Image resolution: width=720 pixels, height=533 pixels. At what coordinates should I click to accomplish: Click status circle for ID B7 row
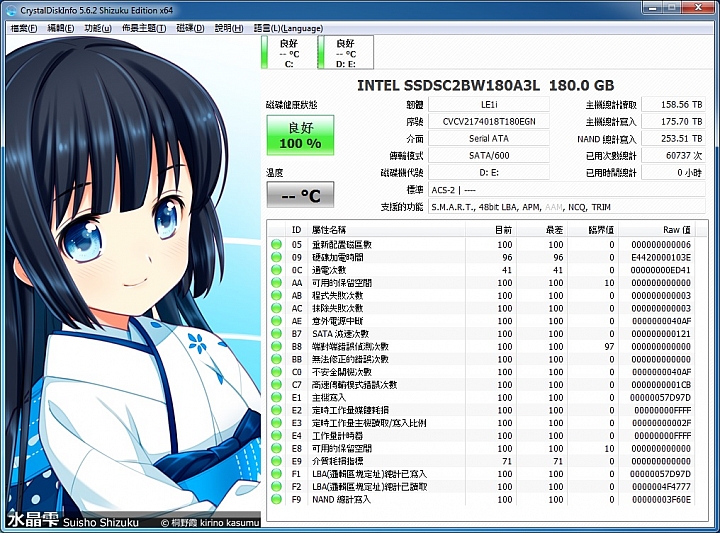coord(276,333)
